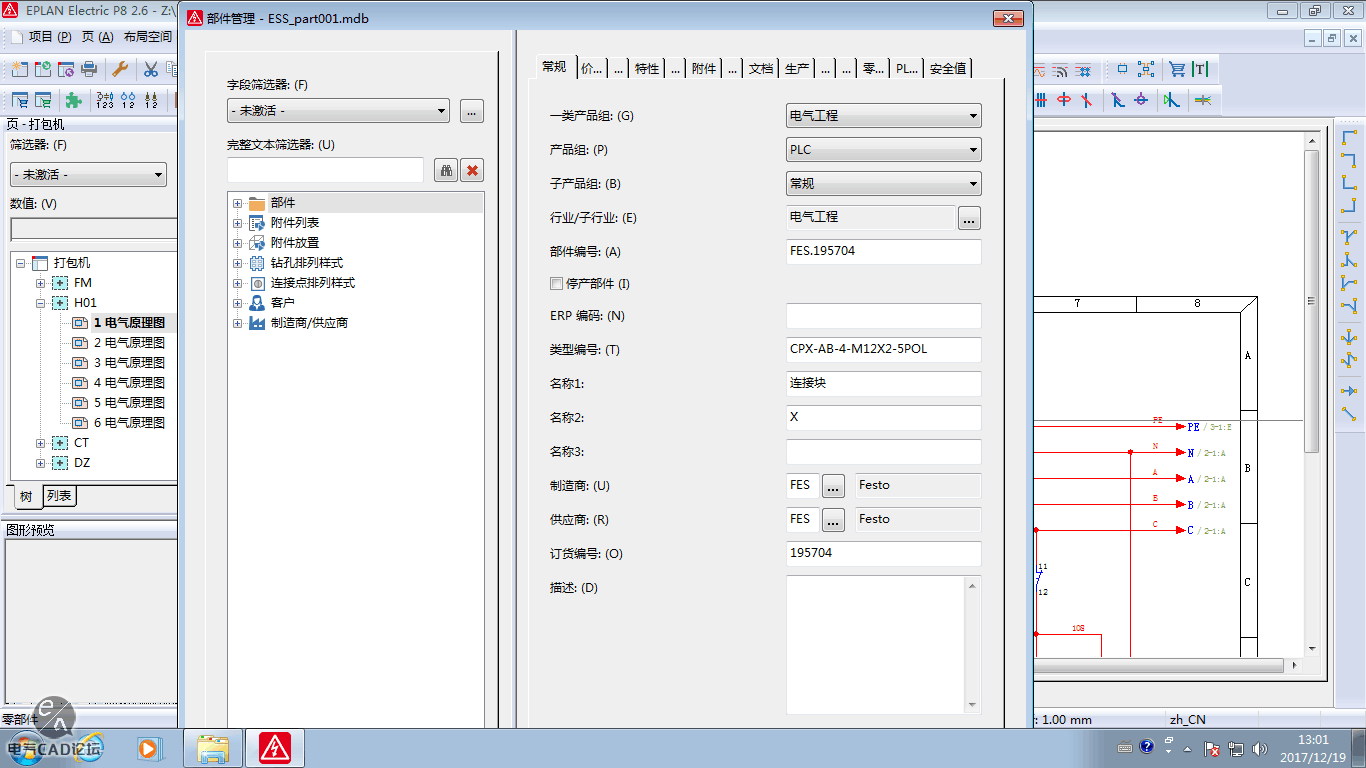
Task: Toggle the 停产部件 checkbox
Action: (x=557, y=284)
